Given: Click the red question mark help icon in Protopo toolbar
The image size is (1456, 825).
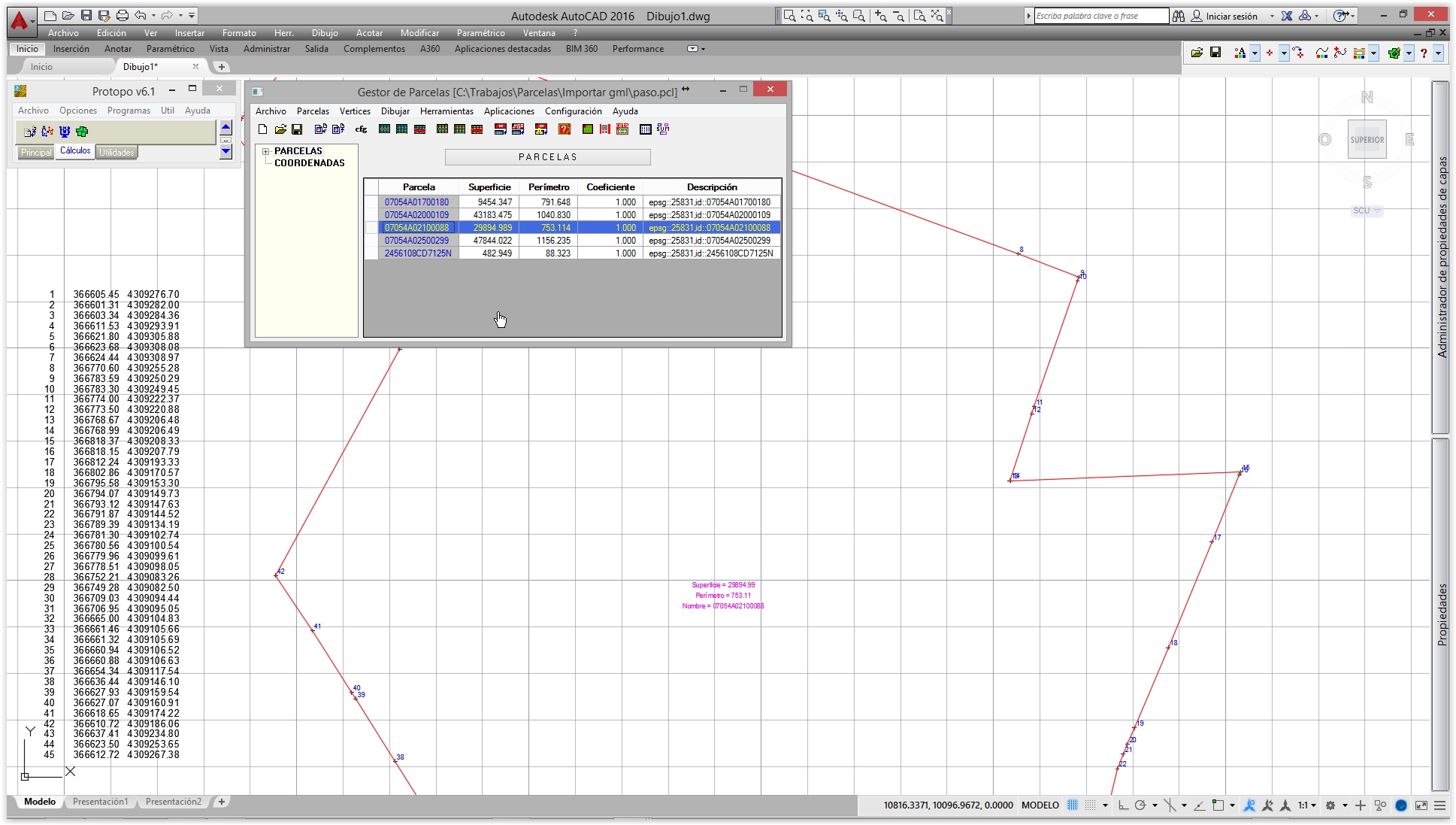Looking at the screenshot, I should (x=1424, y=53).
